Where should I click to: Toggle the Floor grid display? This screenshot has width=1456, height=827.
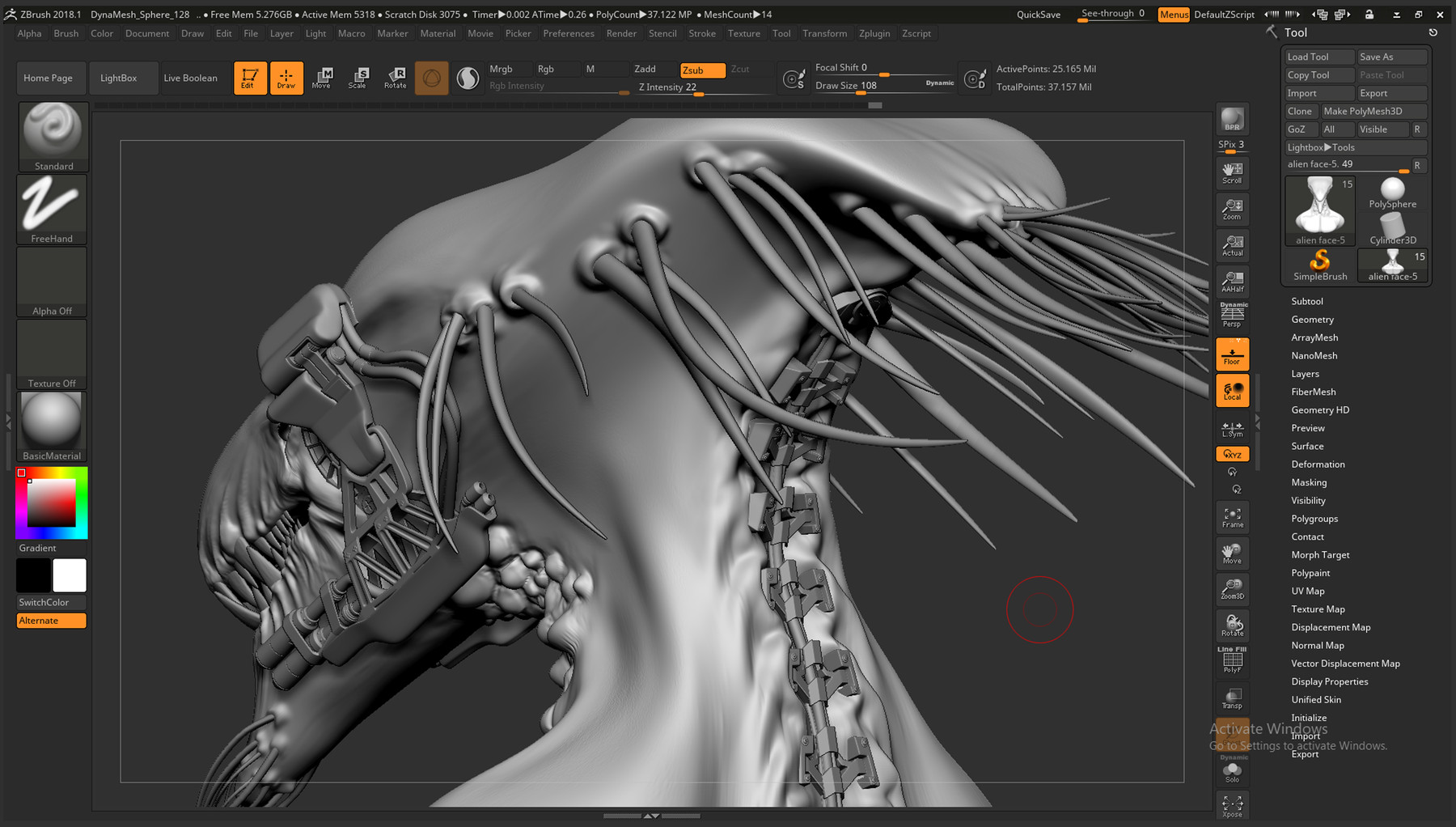pyautogui.click(x=1232, y=353)
